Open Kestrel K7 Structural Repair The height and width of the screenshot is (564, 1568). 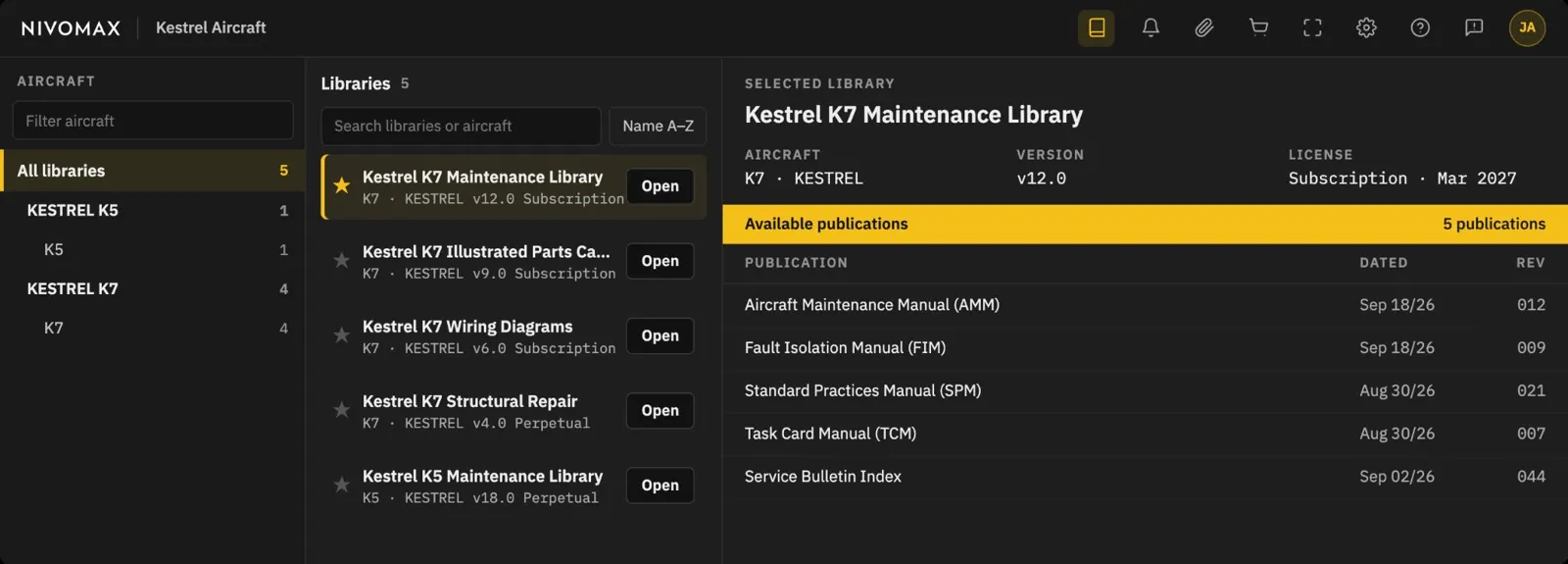660,410
